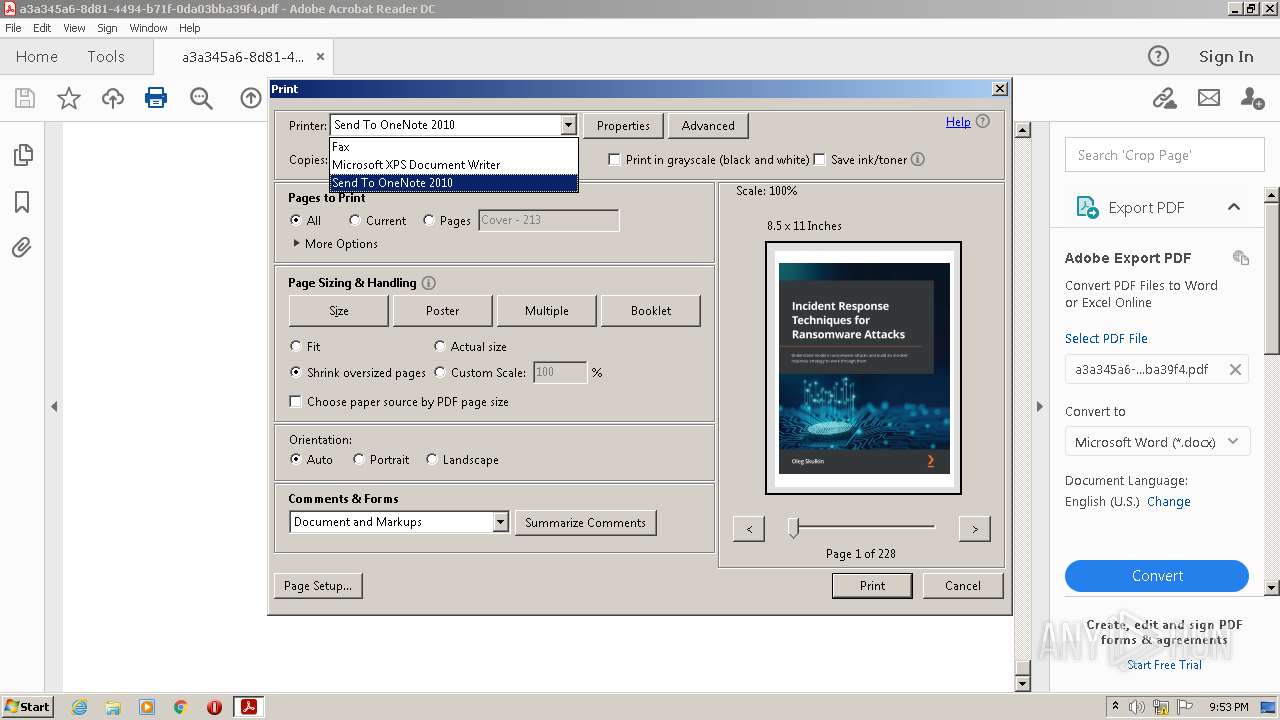
Task: Enable Save ink/toner checkbox
Action: pos(820,159)
